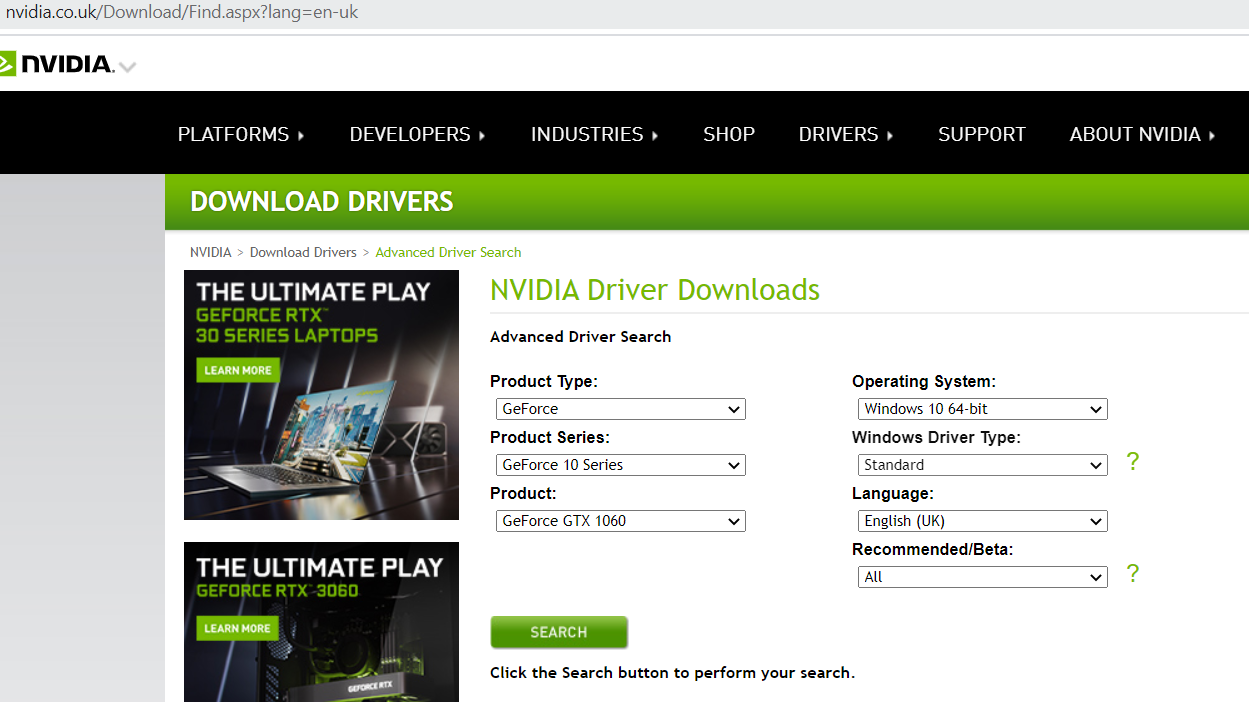
Task: Expand the Operating System dropdown
Action: (983, 409)
